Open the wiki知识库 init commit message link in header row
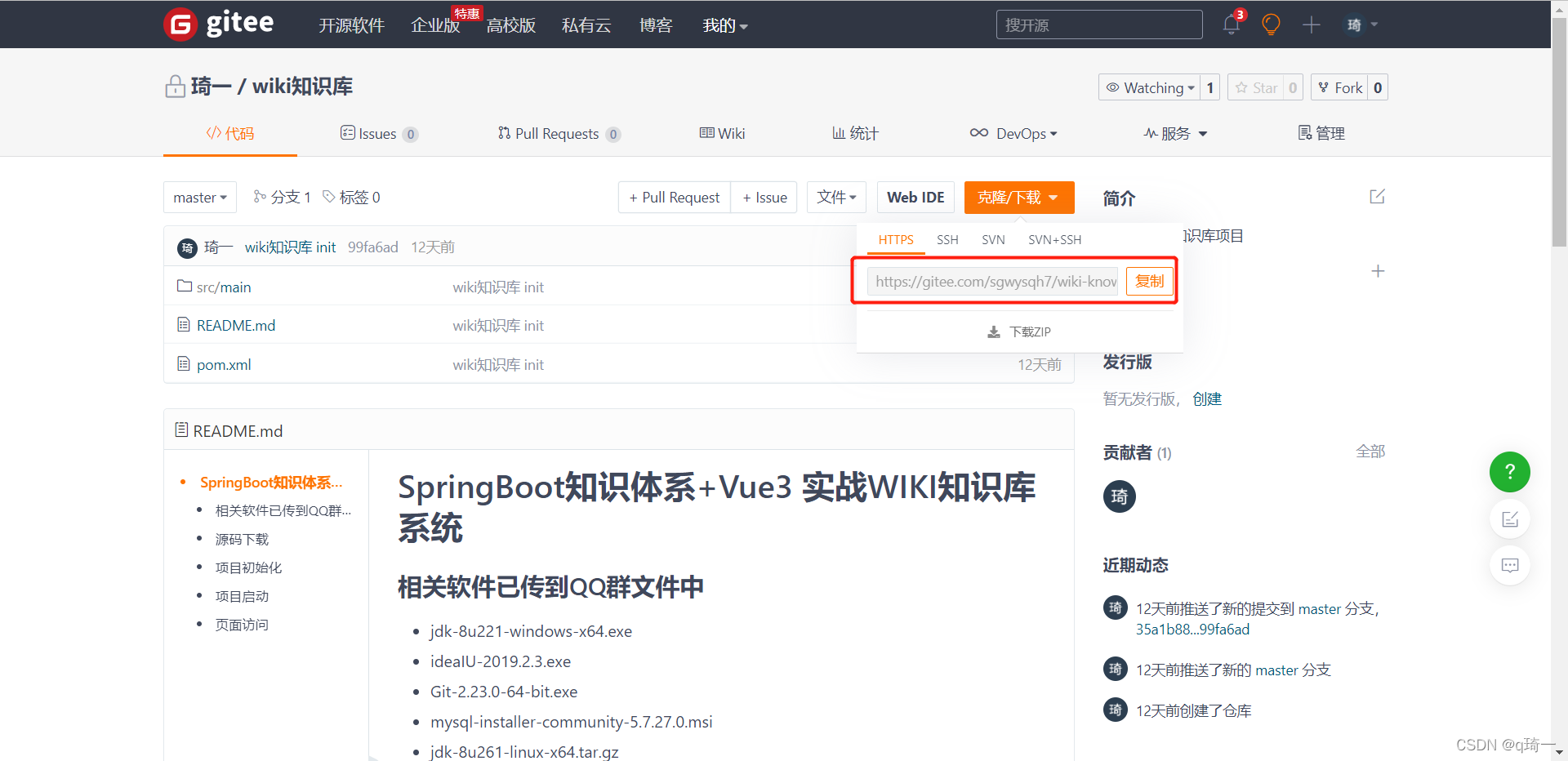This screenshot has width=1568, height=761. click(290, 247)
